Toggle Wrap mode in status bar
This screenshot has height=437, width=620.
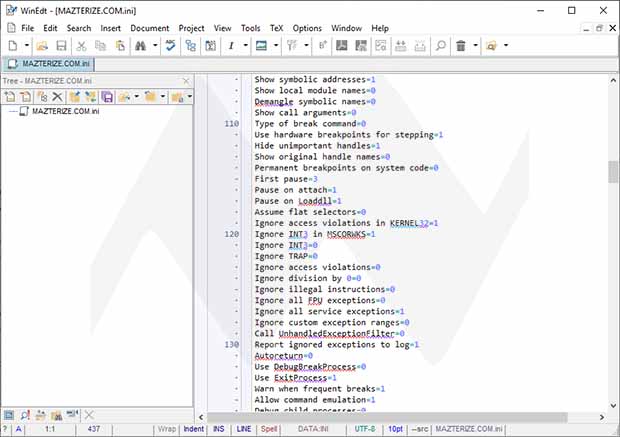click(x=166, y=429)
